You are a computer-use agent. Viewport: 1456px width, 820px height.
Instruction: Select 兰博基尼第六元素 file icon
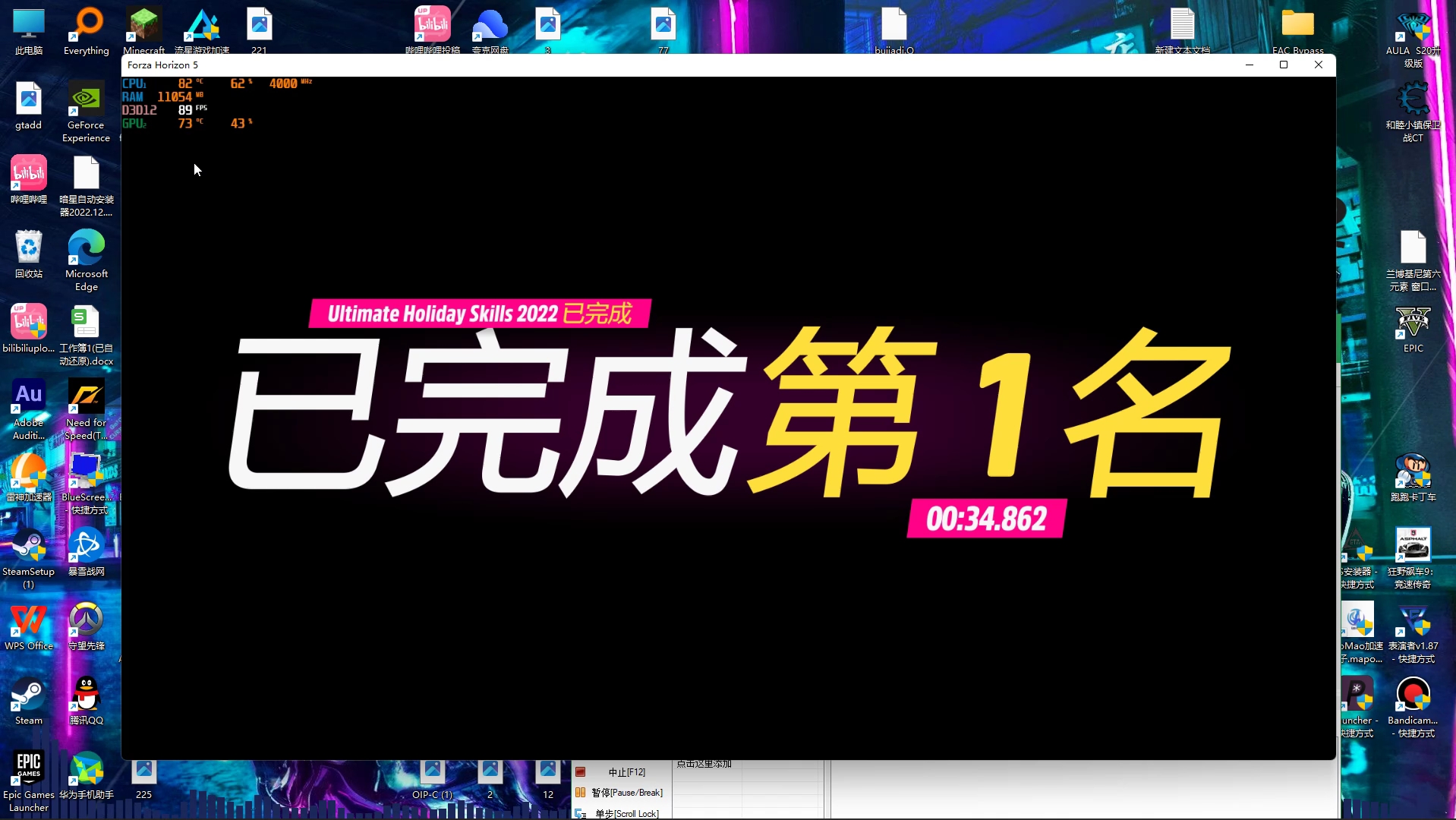(x=1413, y=260)
